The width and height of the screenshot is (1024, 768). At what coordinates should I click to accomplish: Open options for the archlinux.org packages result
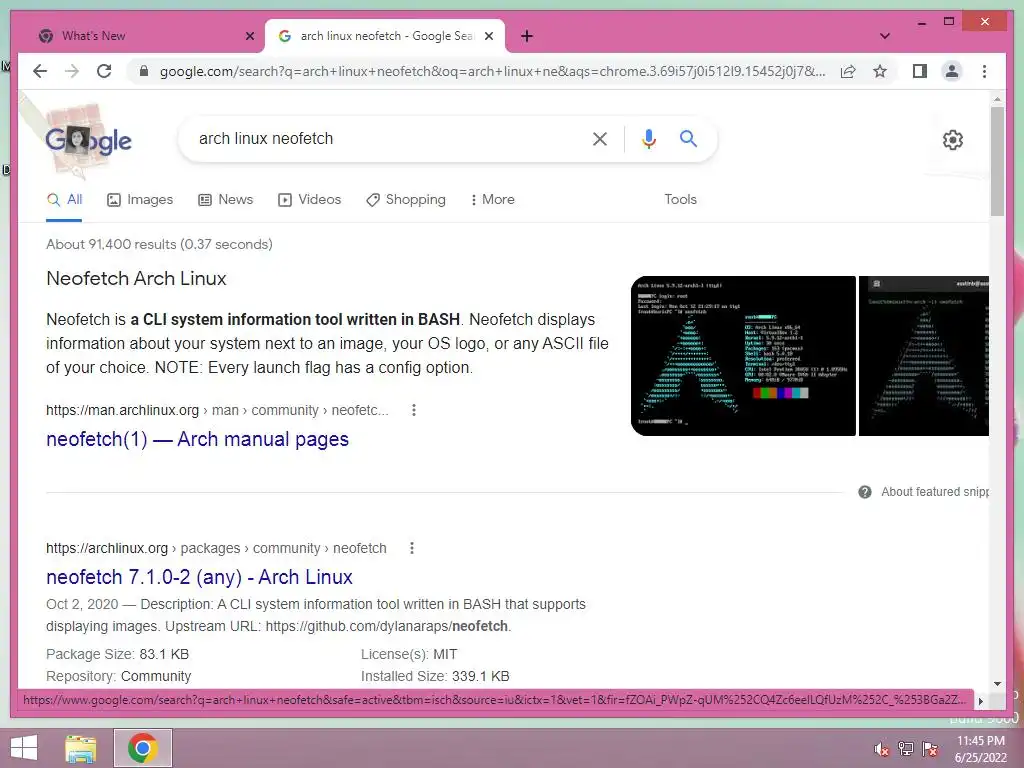[411, 548]
